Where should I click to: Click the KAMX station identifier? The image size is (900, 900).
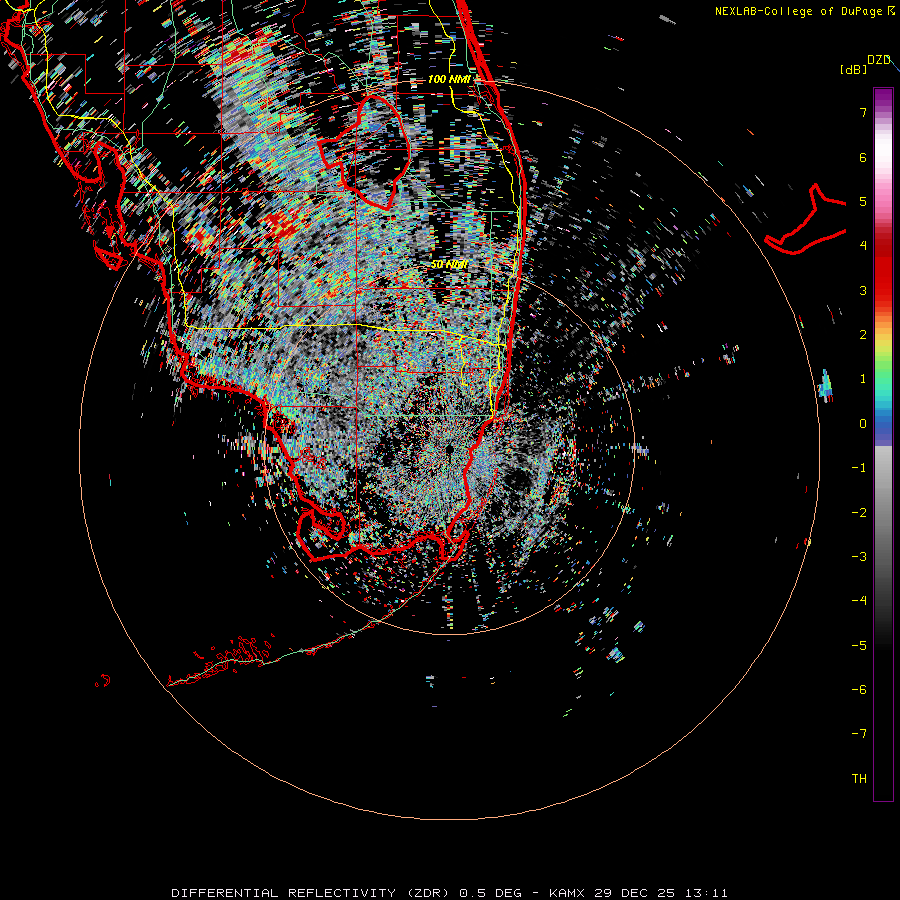[x=567, y=893]
